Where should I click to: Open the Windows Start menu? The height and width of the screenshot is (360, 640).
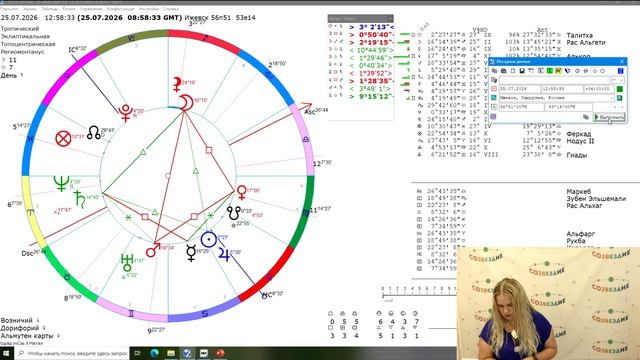coord(7,353)
